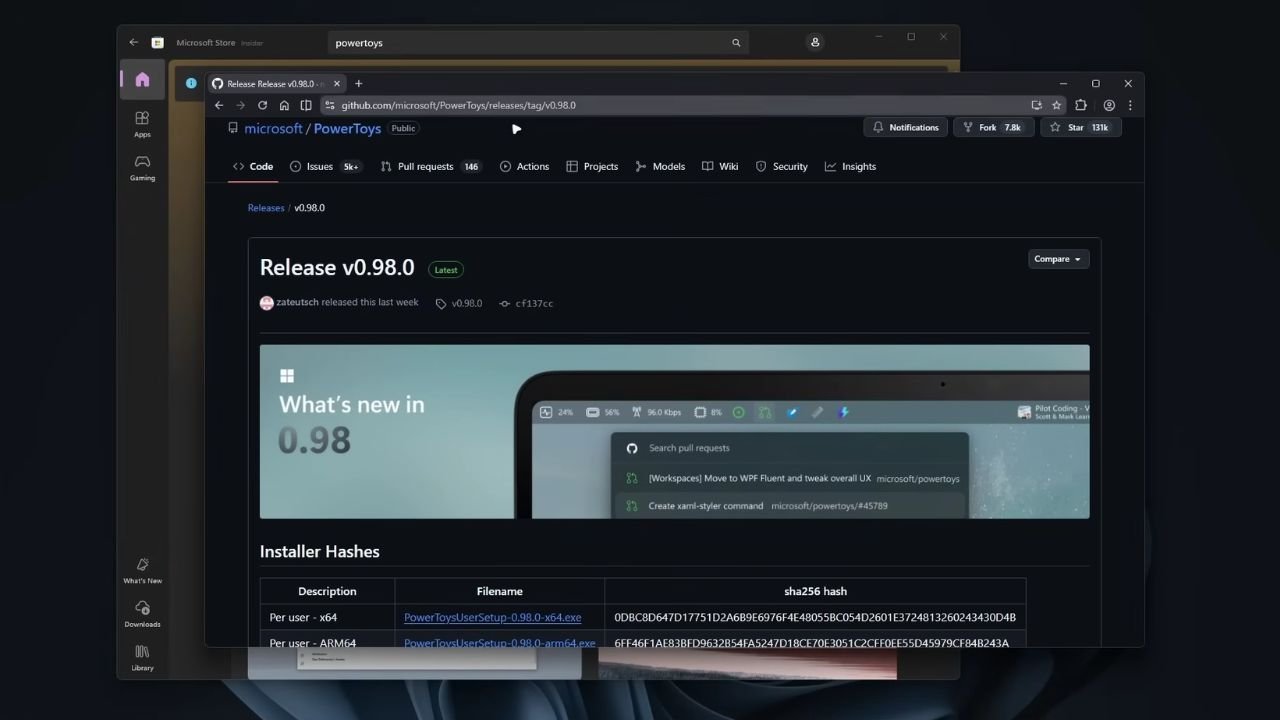Download PowerToysUserSetup-0.98.0-x64.exe

coord(492,617)
